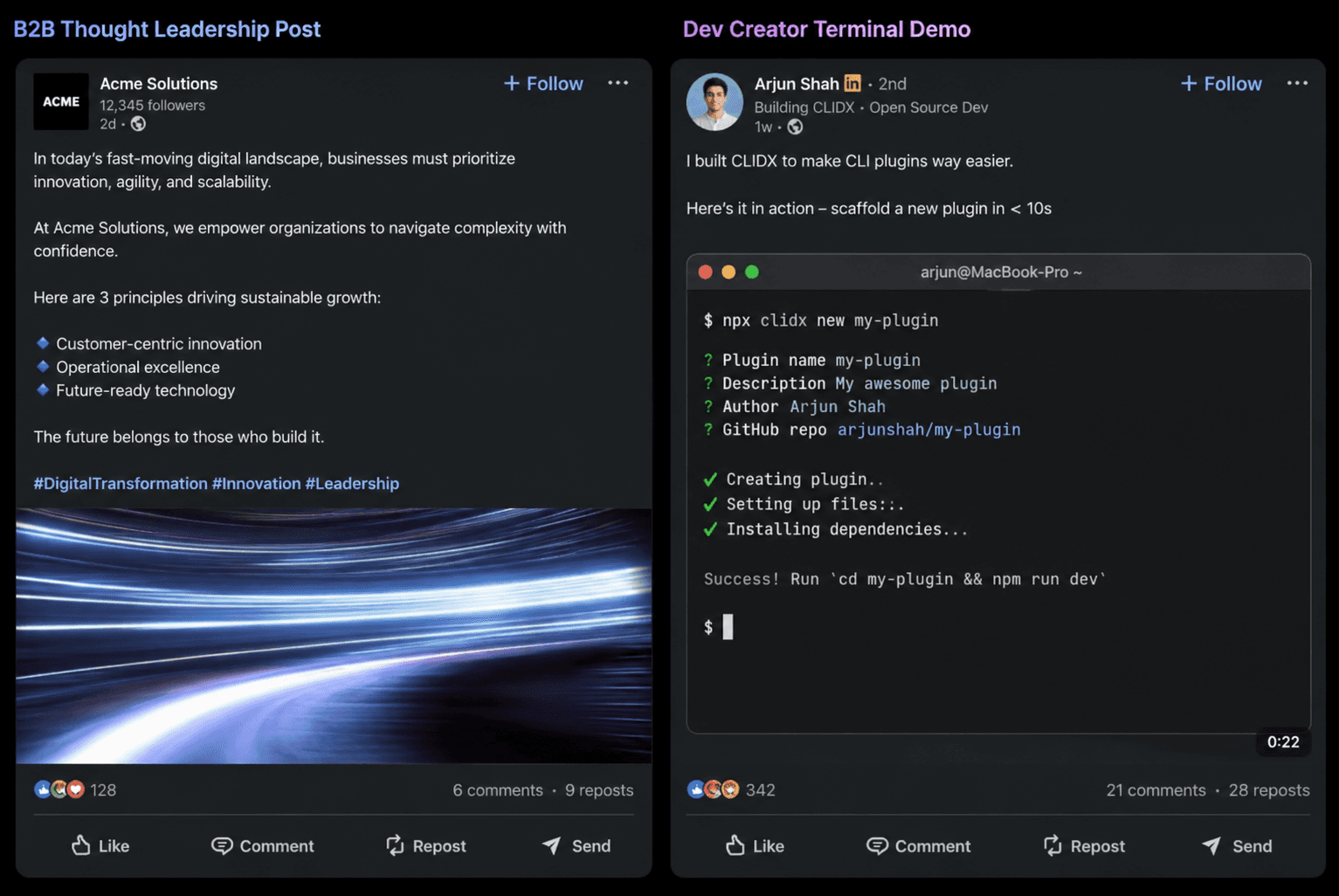Open Arjun Shah's profile photo
This screenshot has width=1339, height=896.
click(714, 101)
